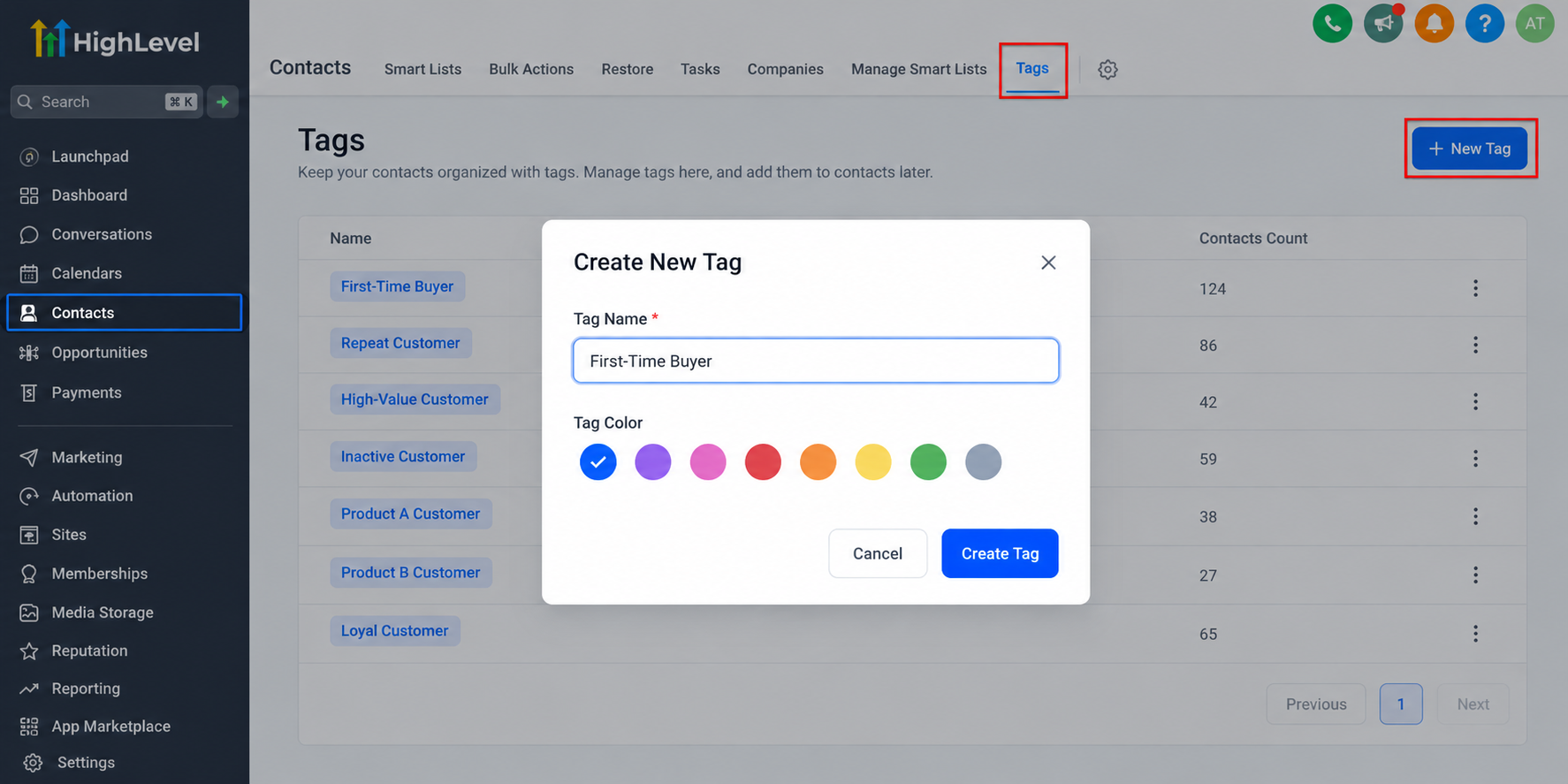The image size is (1568, 784).
Task: Click the green quick-action arrow beside Search
Action: coord(223,102)
